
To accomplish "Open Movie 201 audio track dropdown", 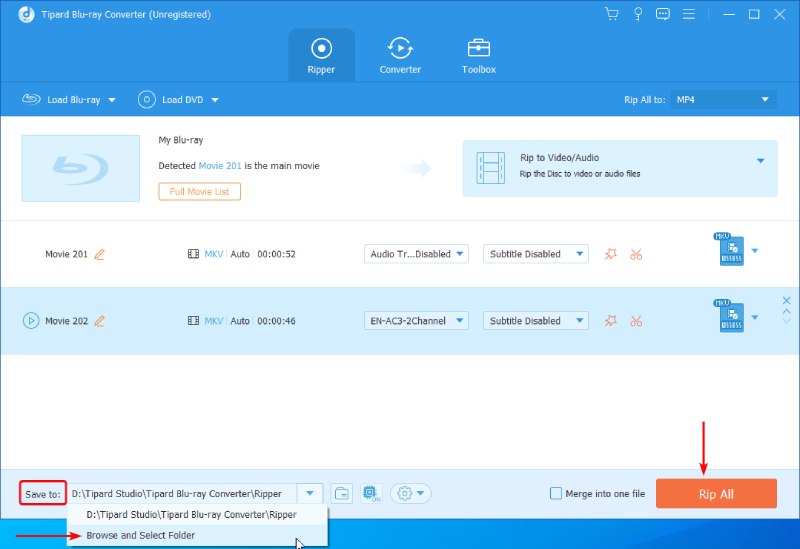I will click(416, 254).
